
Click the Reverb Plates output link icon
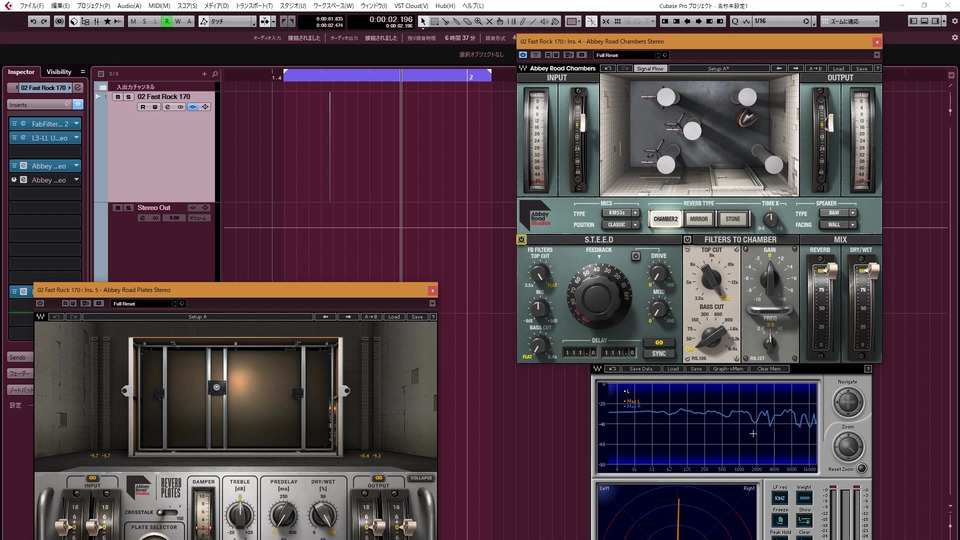[378, 478]
